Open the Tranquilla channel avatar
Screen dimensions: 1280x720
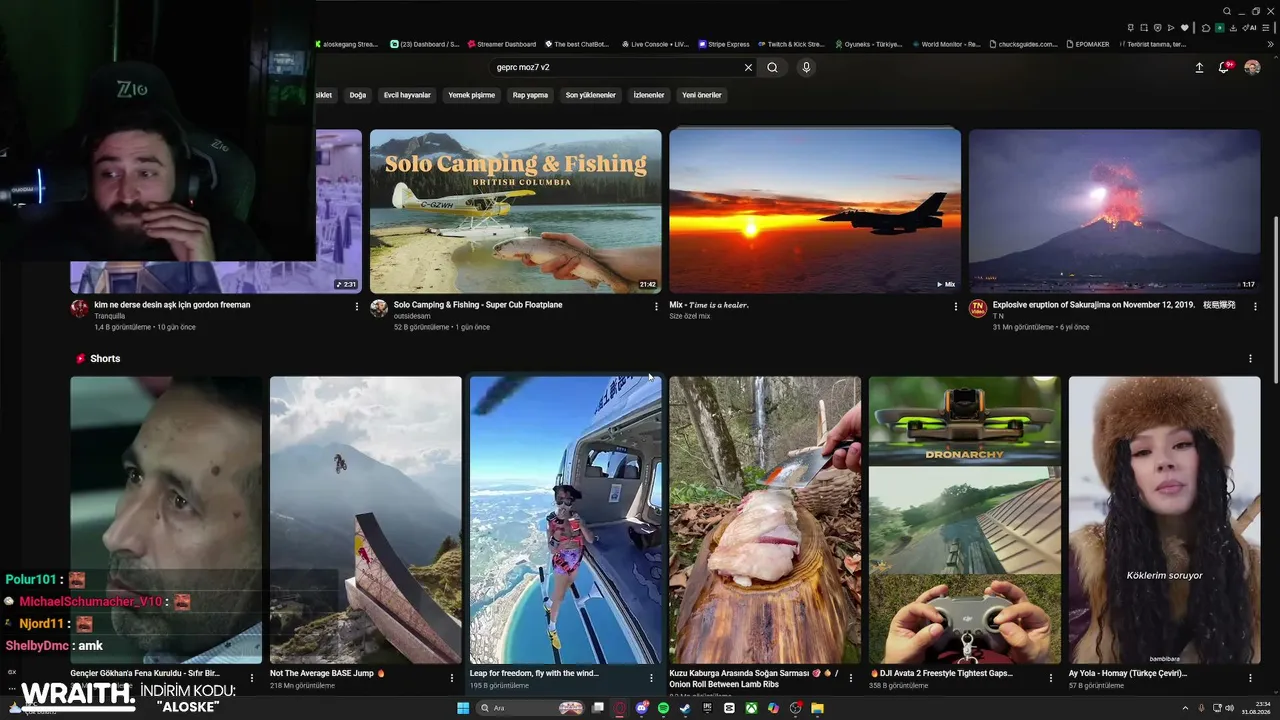click(x=80, y=309)
